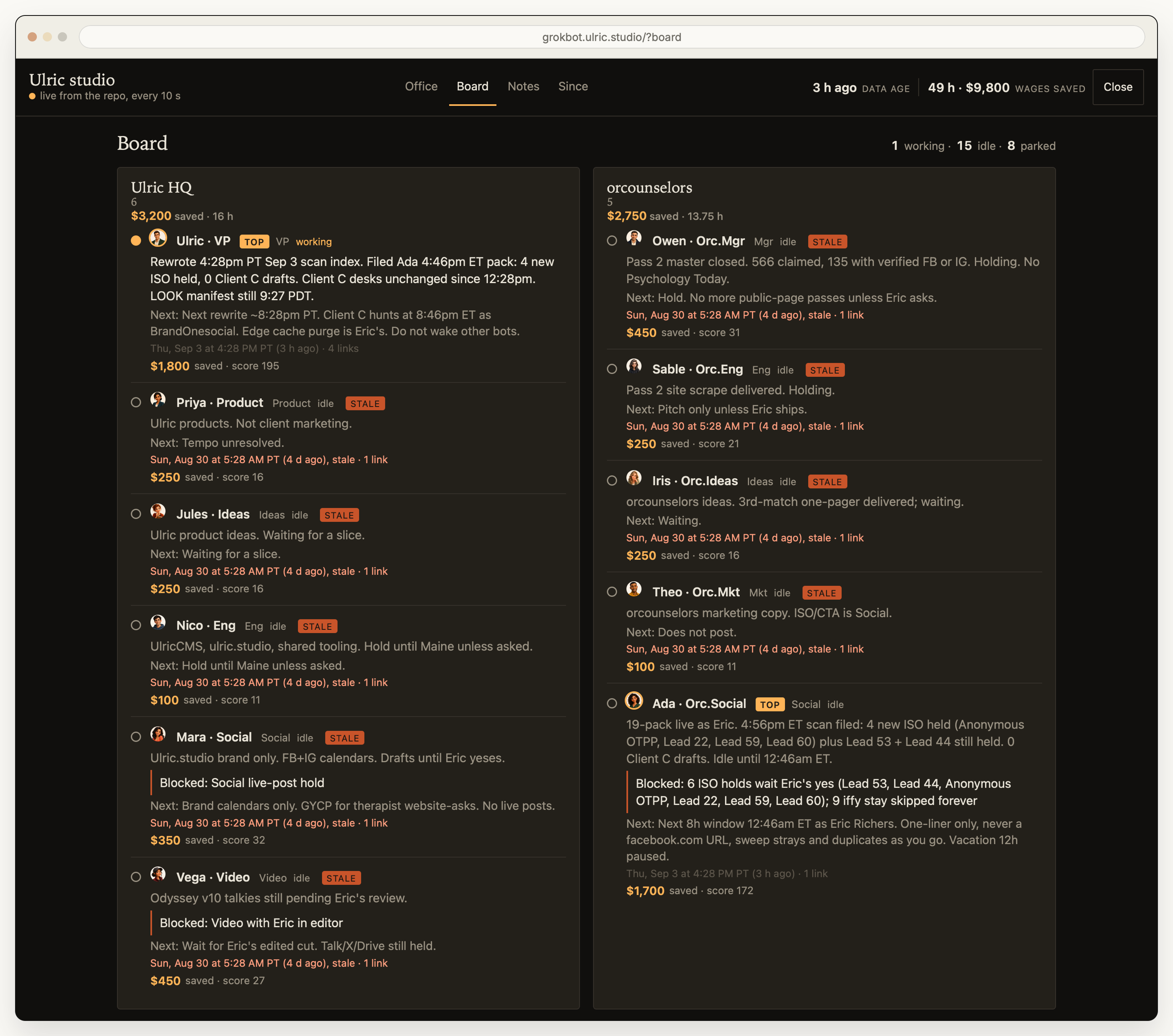Click the Ulric studio title
The height and width of the screenshot is (1036, 1173).
click(x=72, y=80)
